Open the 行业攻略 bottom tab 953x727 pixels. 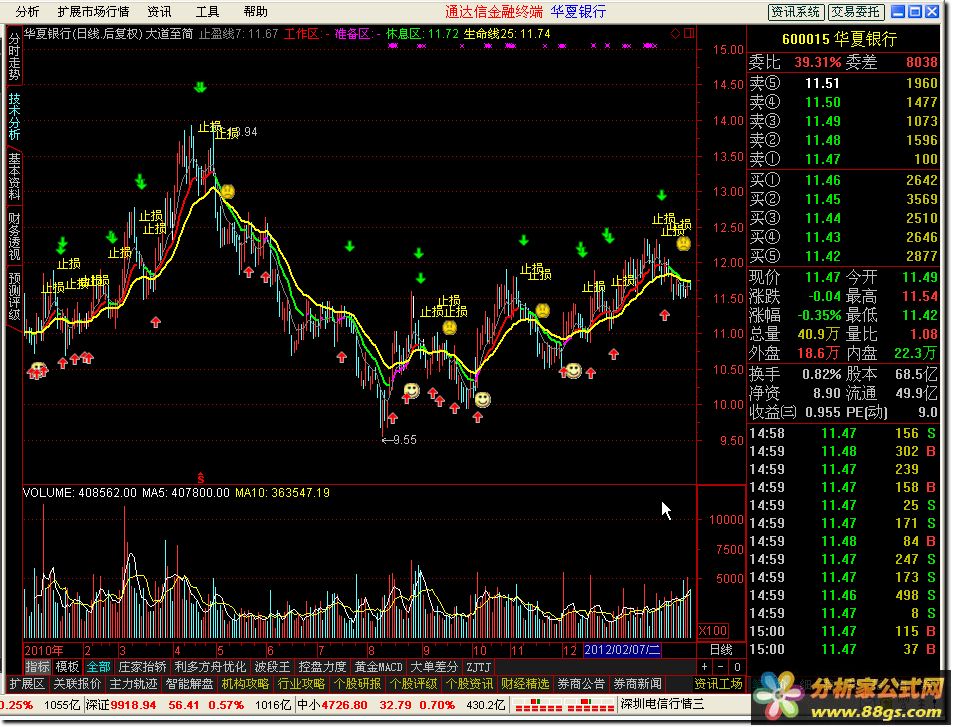click(x=301, y=684)
